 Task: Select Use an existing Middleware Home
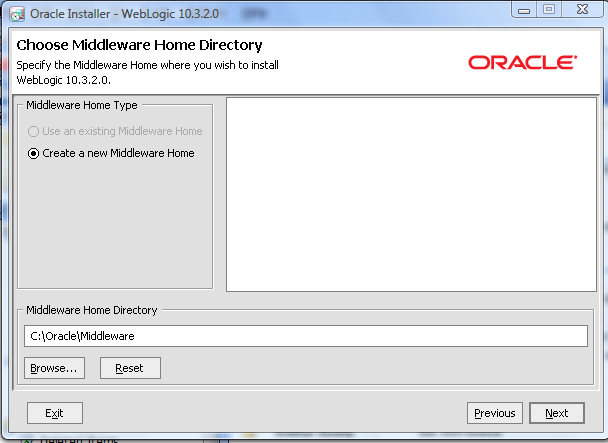click(x=115, y=132)
